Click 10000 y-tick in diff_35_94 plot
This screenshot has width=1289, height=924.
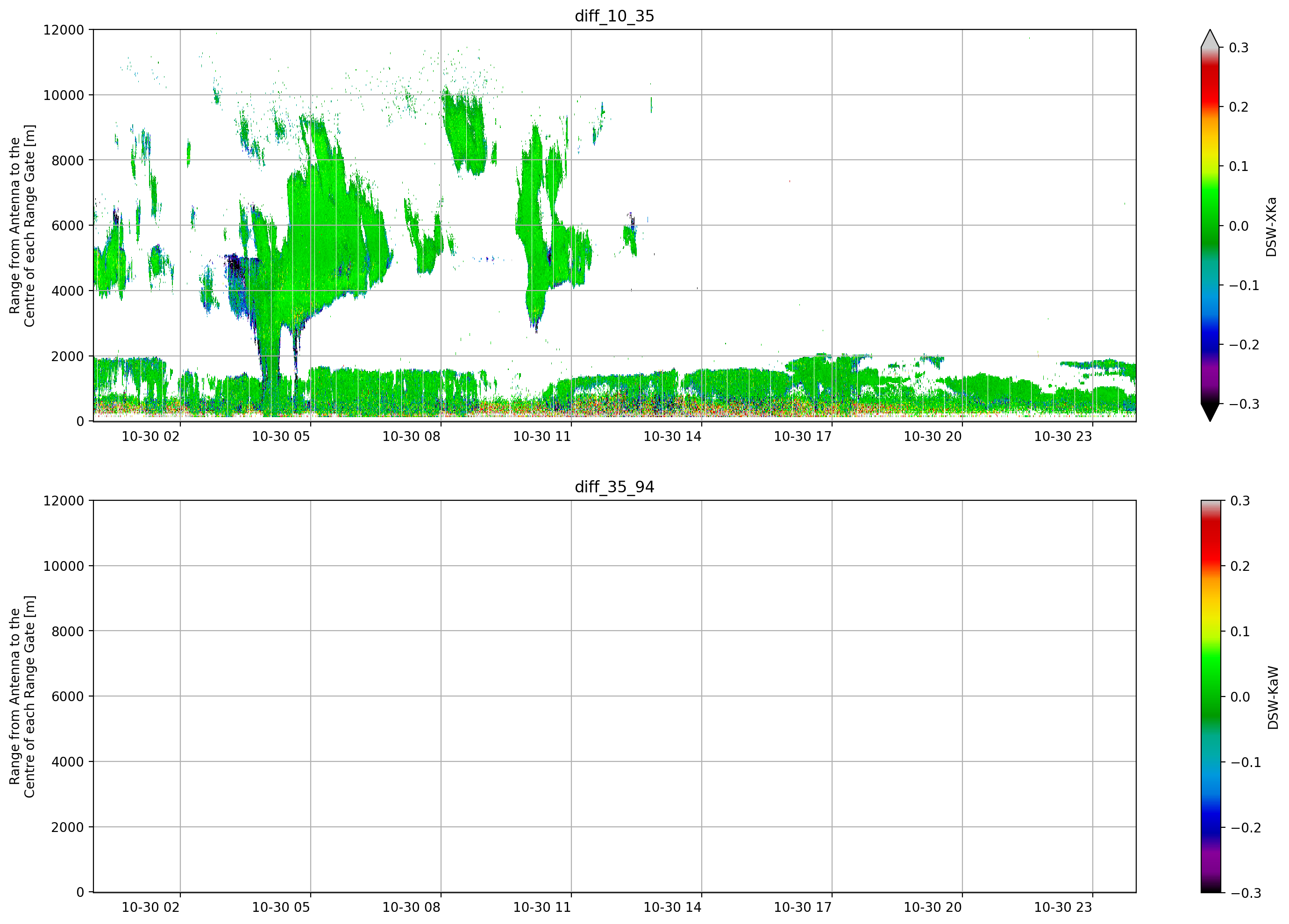coord(64,566)
